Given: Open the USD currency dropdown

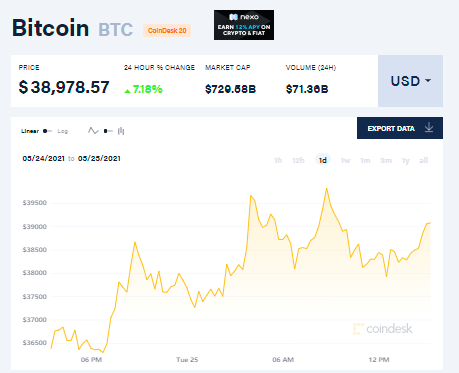Looking at the screenshot, I should point(410,81).
